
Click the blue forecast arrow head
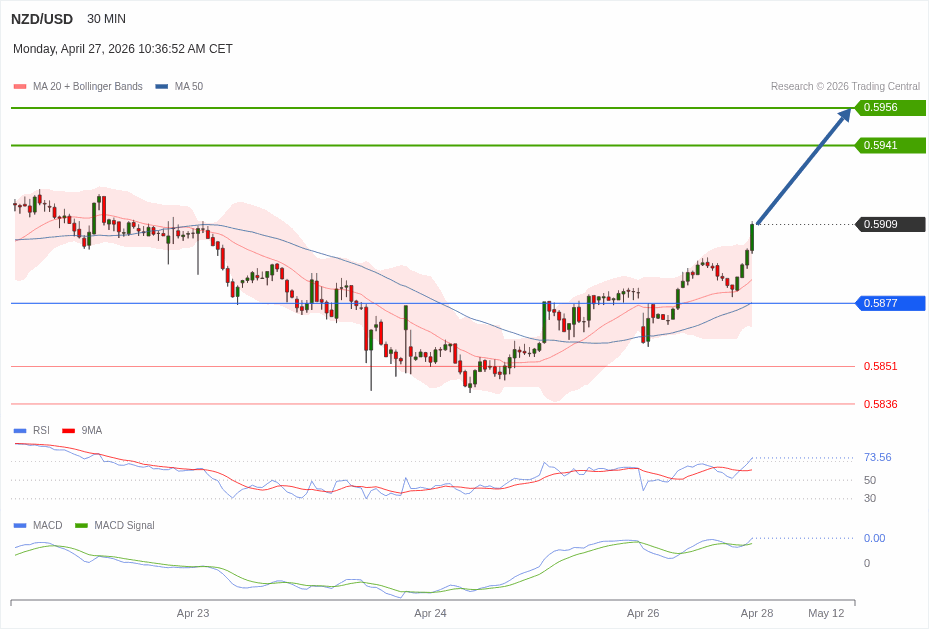pos(843,115)
